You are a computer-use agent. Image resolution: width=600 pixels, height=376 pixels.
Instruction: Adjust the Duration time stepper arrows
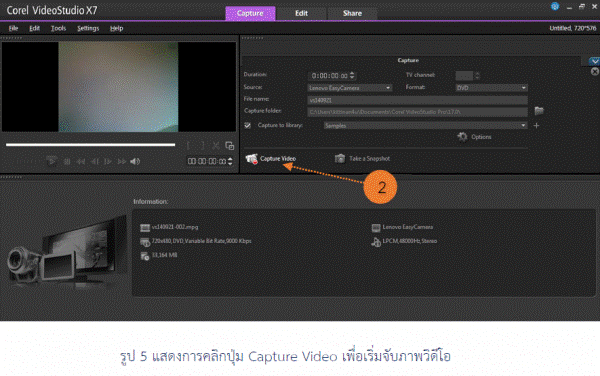[x=352, y=75]
